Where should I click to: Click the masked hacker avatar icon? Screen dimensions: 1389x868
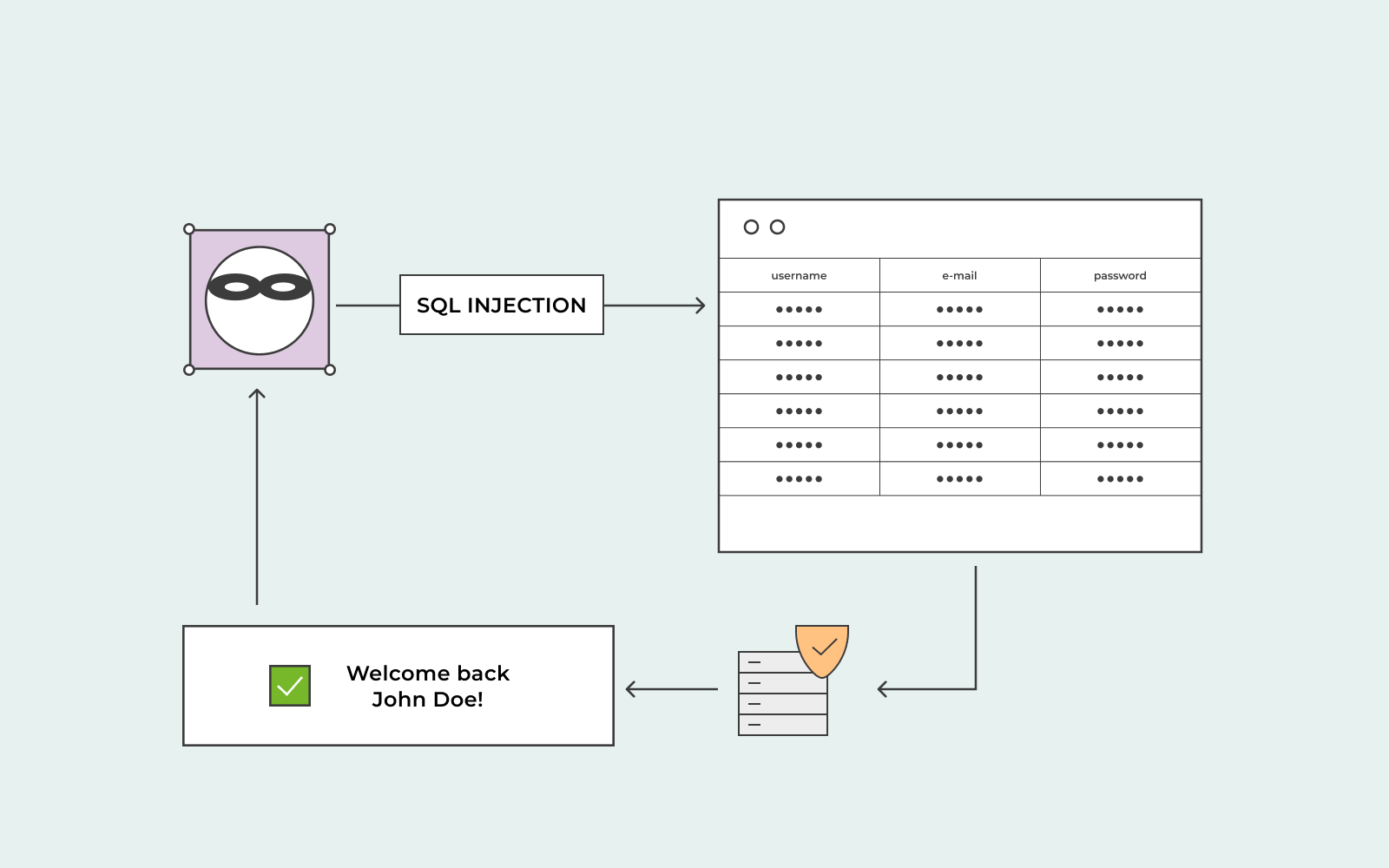(x=260, y=300)
